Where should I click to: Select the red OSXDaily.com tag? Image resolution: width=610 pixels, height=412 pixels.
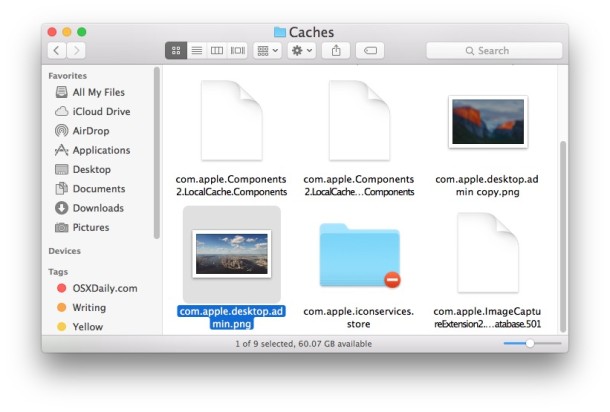104,288
